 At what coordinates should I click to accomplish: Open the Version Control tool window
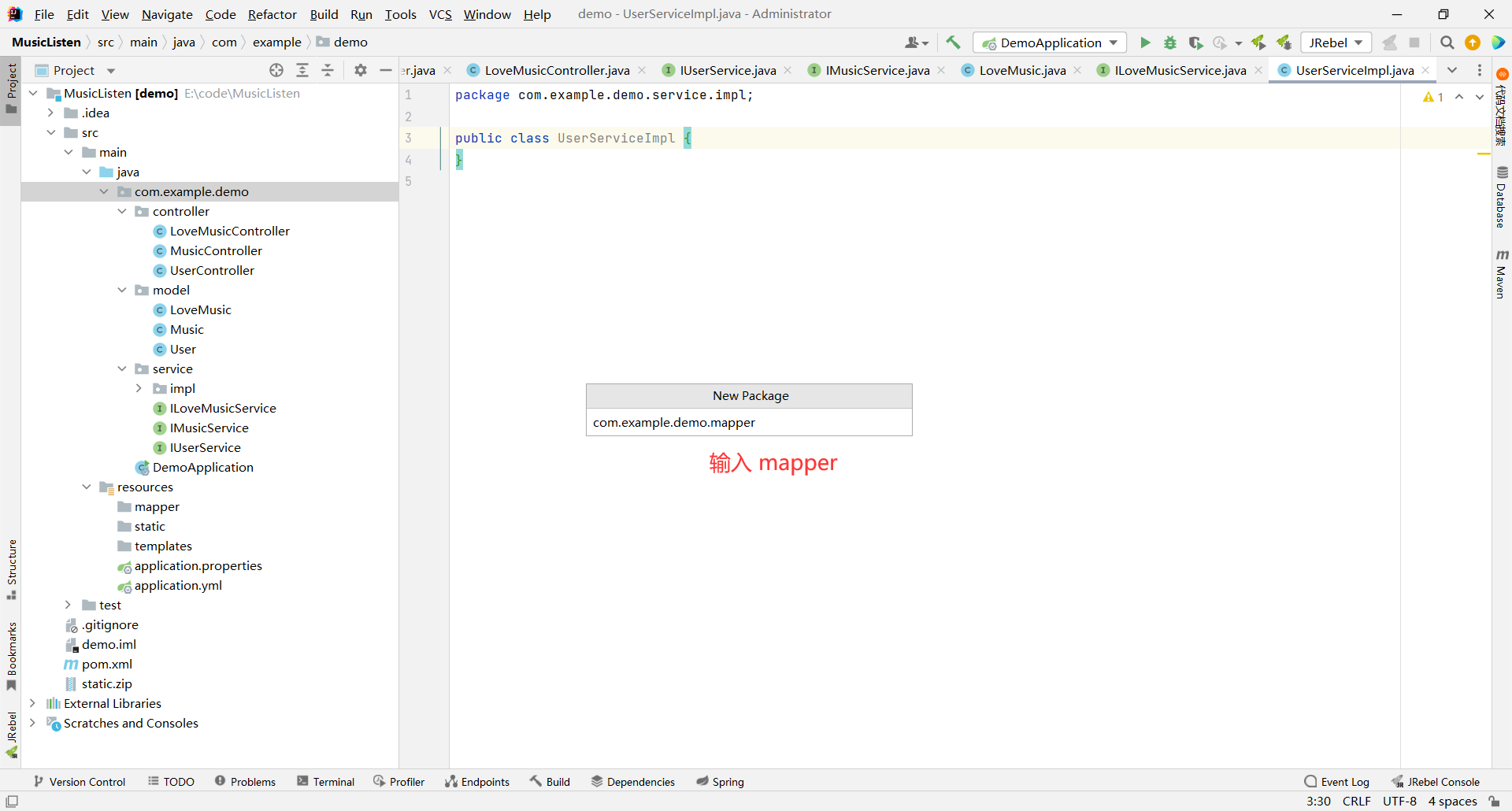click(x=80, y=782)
